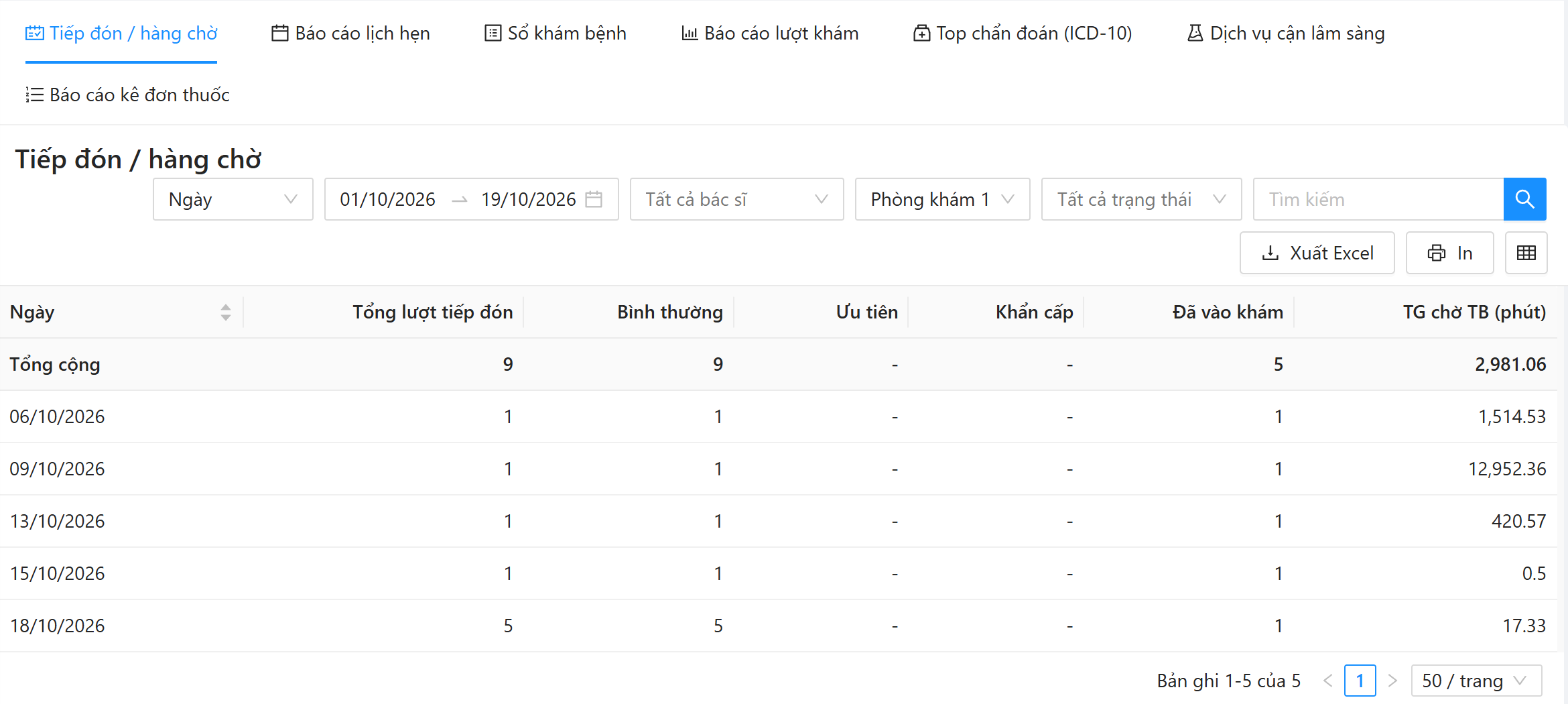This screenshot has height=704, width=1568.
Task: Expand the Ngày grouping dropdown
Action: (233, 199)
